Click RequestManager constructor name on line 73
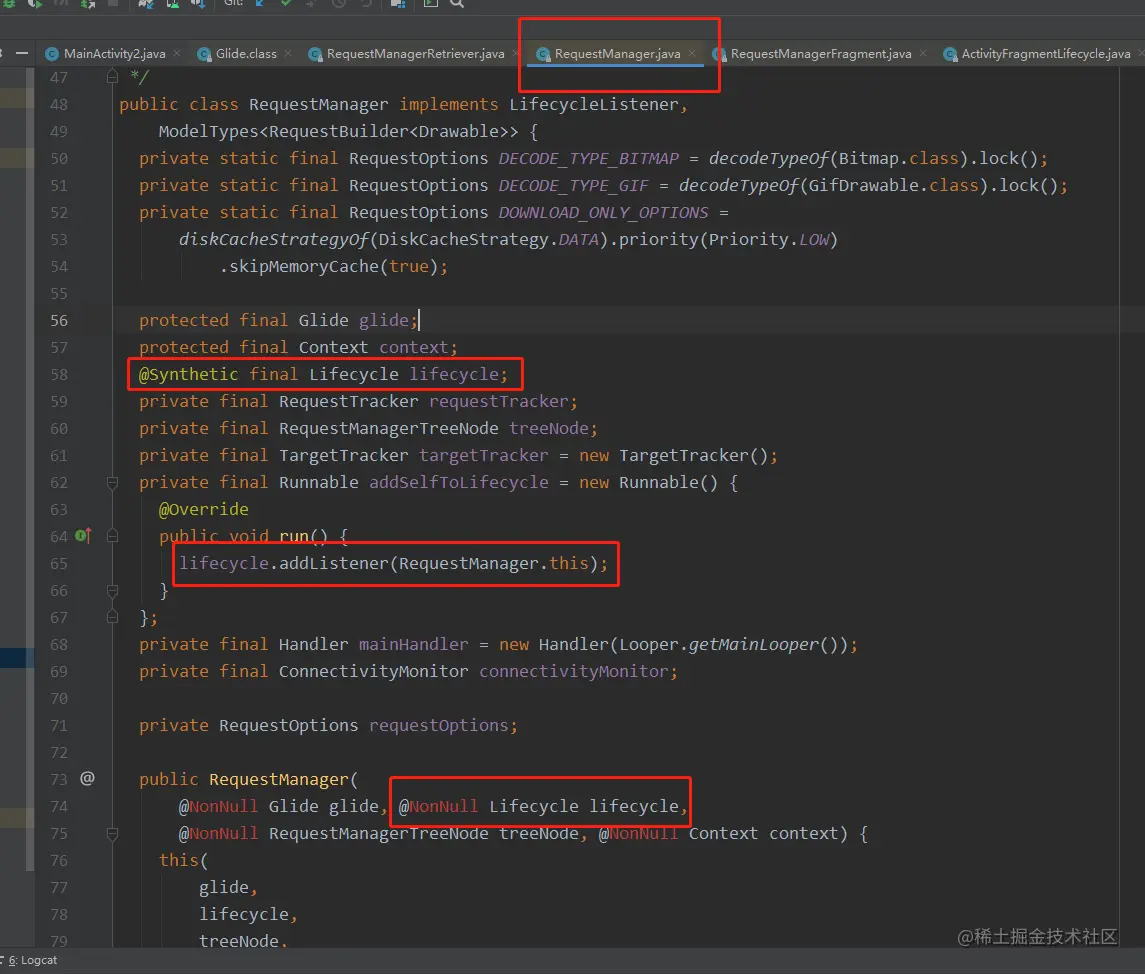 [x=279, y=780]
